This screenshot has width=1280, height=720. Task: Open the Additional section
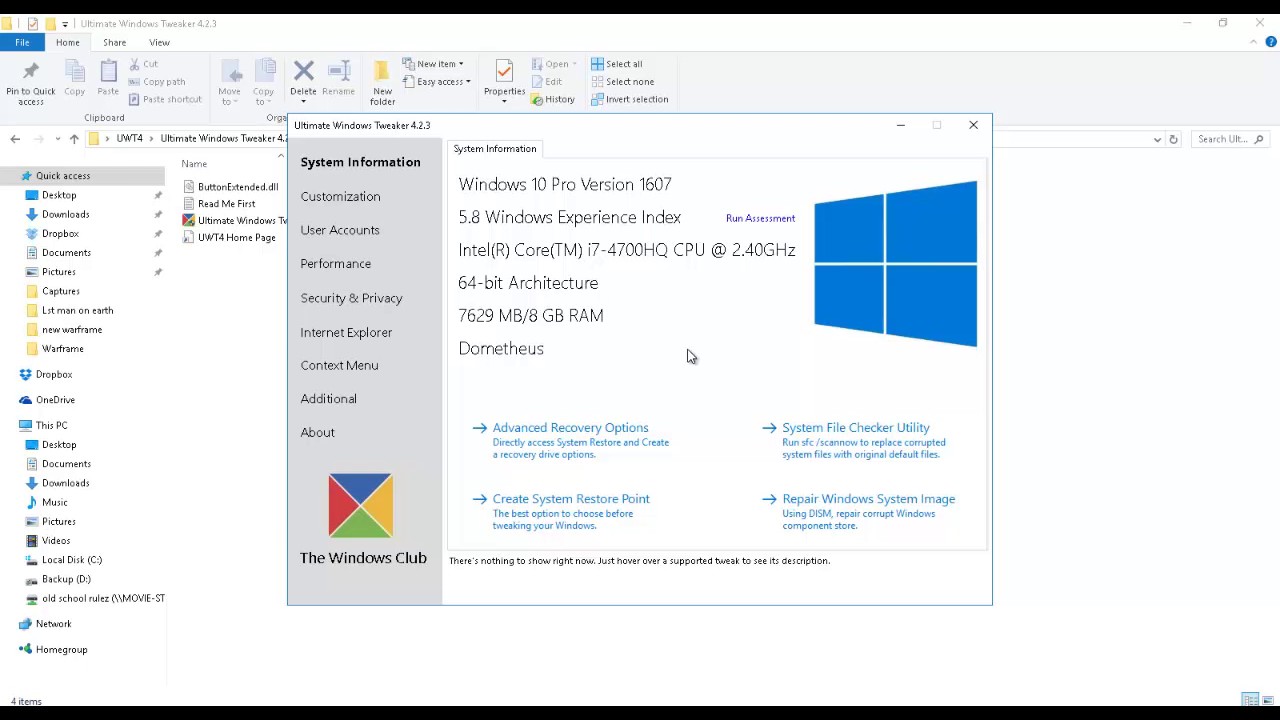(x=329, y=398)
